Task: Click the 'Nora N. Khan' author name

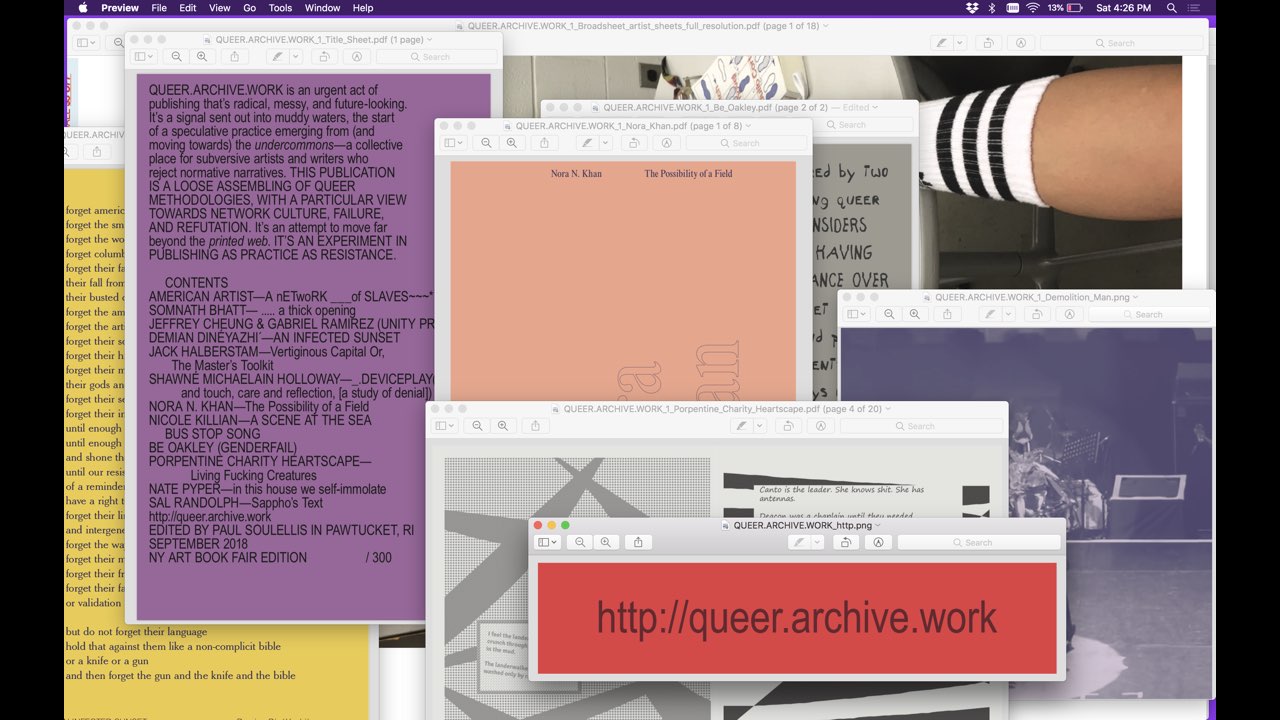Action: coord(576,174)
